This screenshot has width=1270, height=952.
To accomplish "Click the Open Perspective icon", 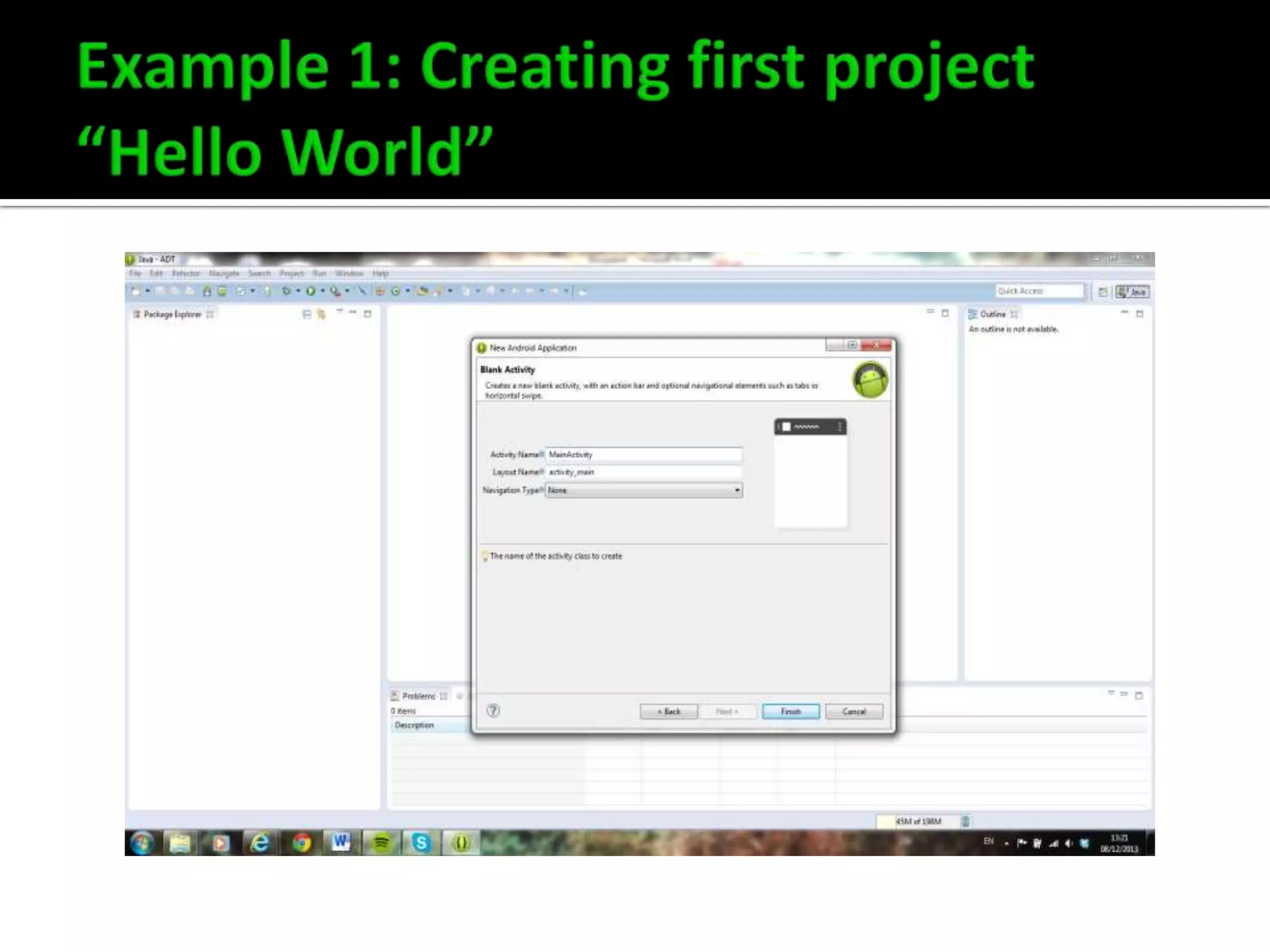I will (1103, 292).
